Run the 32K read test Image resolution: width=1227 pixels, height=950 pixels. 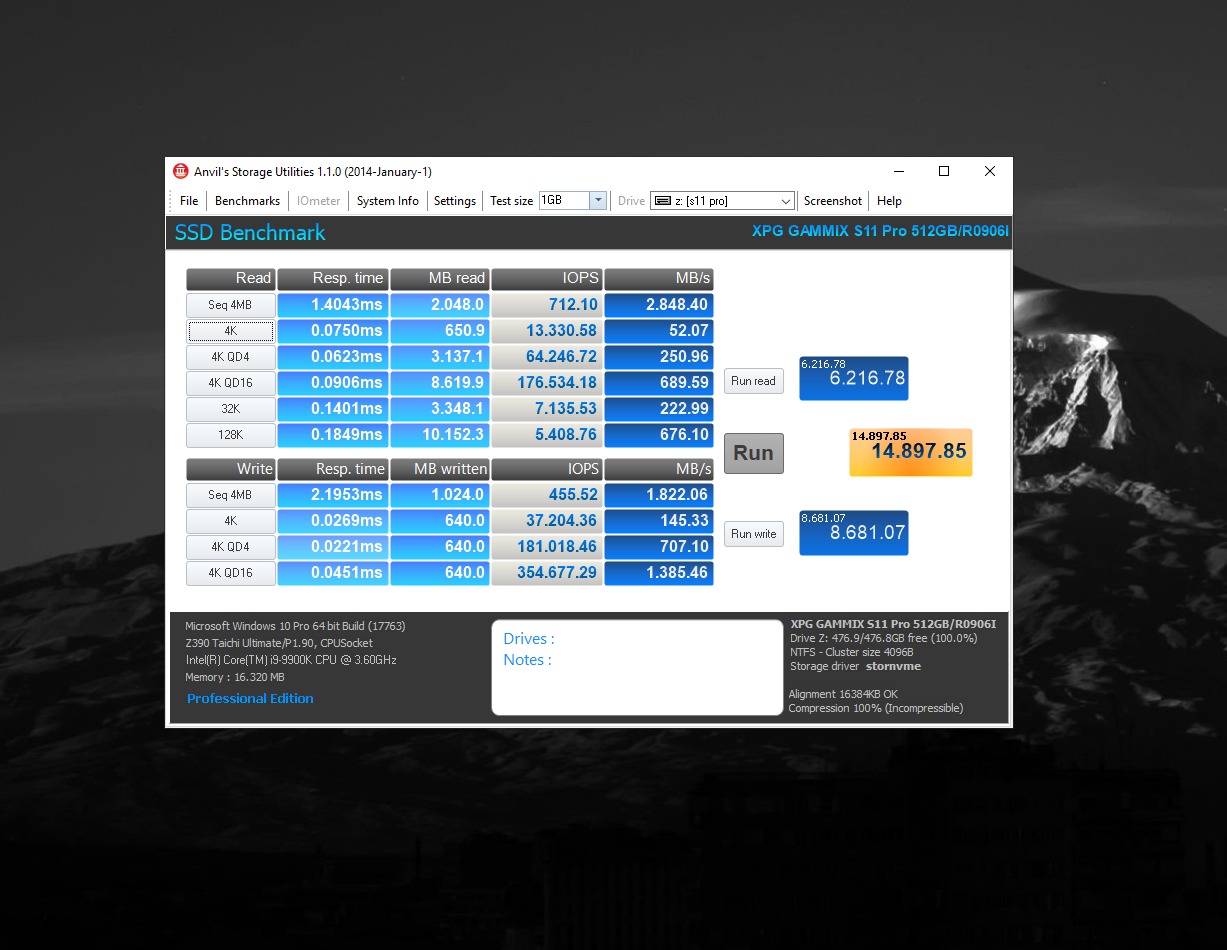tap(231, 409)
